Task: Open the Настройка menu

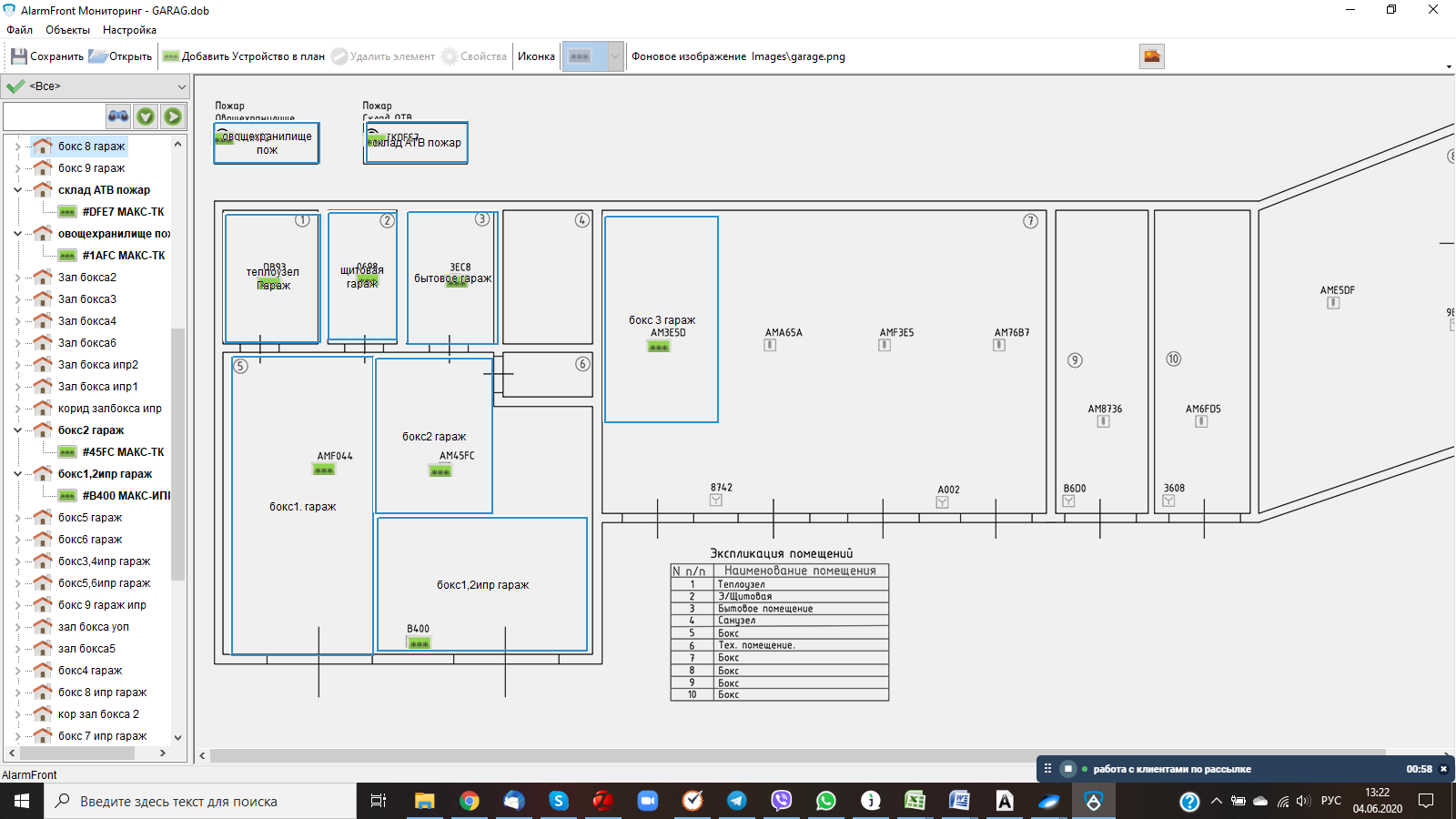Action: (129, 30)
